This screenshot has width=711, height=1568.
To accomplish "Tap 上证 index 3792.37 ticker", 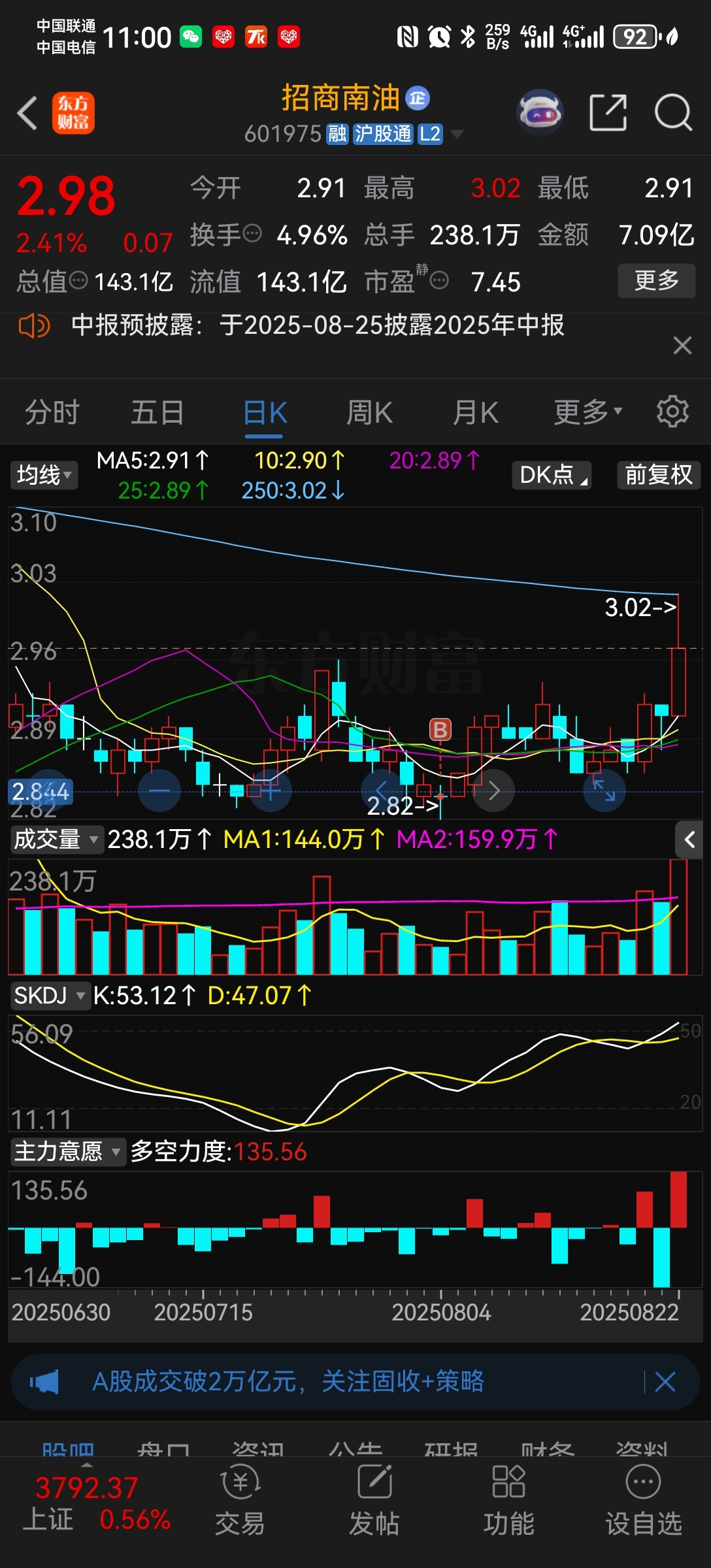I will coord(97,1503).
